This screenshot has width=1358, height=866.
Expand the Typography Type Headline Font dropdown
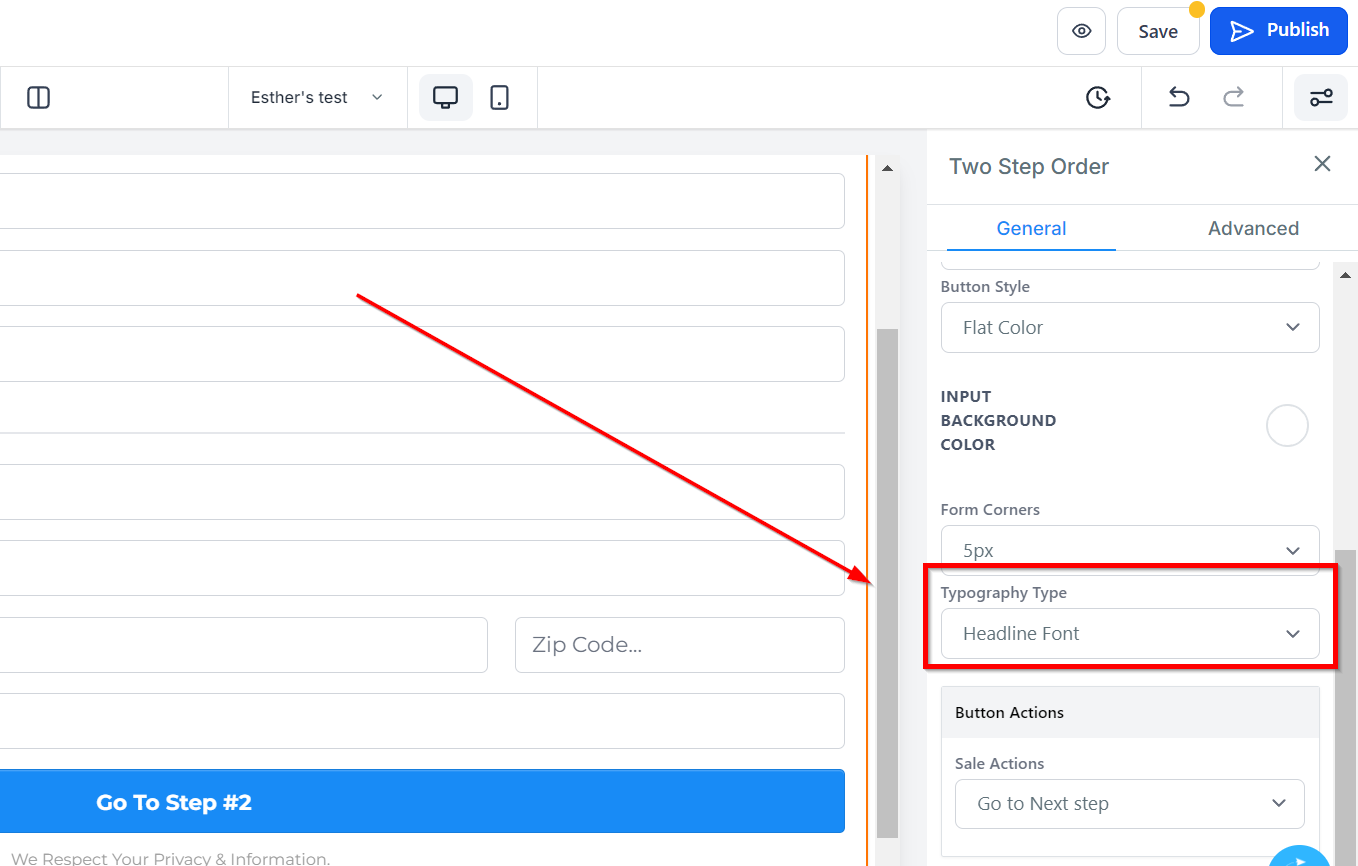pyautogui.click(x=1130, y=633)
